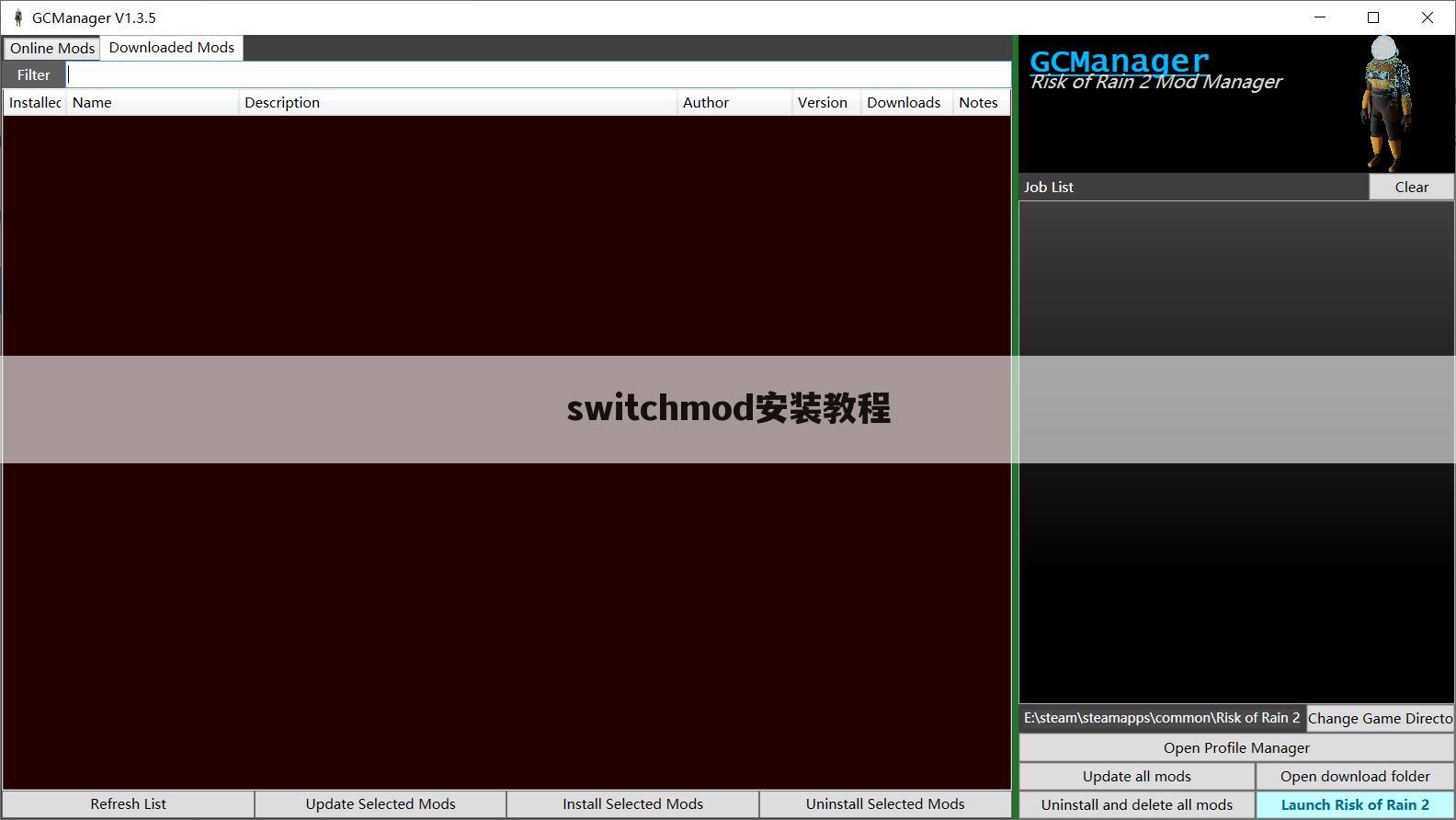Launch Risk of Rain 2
Screen dimensions: 1456x820
pyautogui.click(x=1355, y=804)
